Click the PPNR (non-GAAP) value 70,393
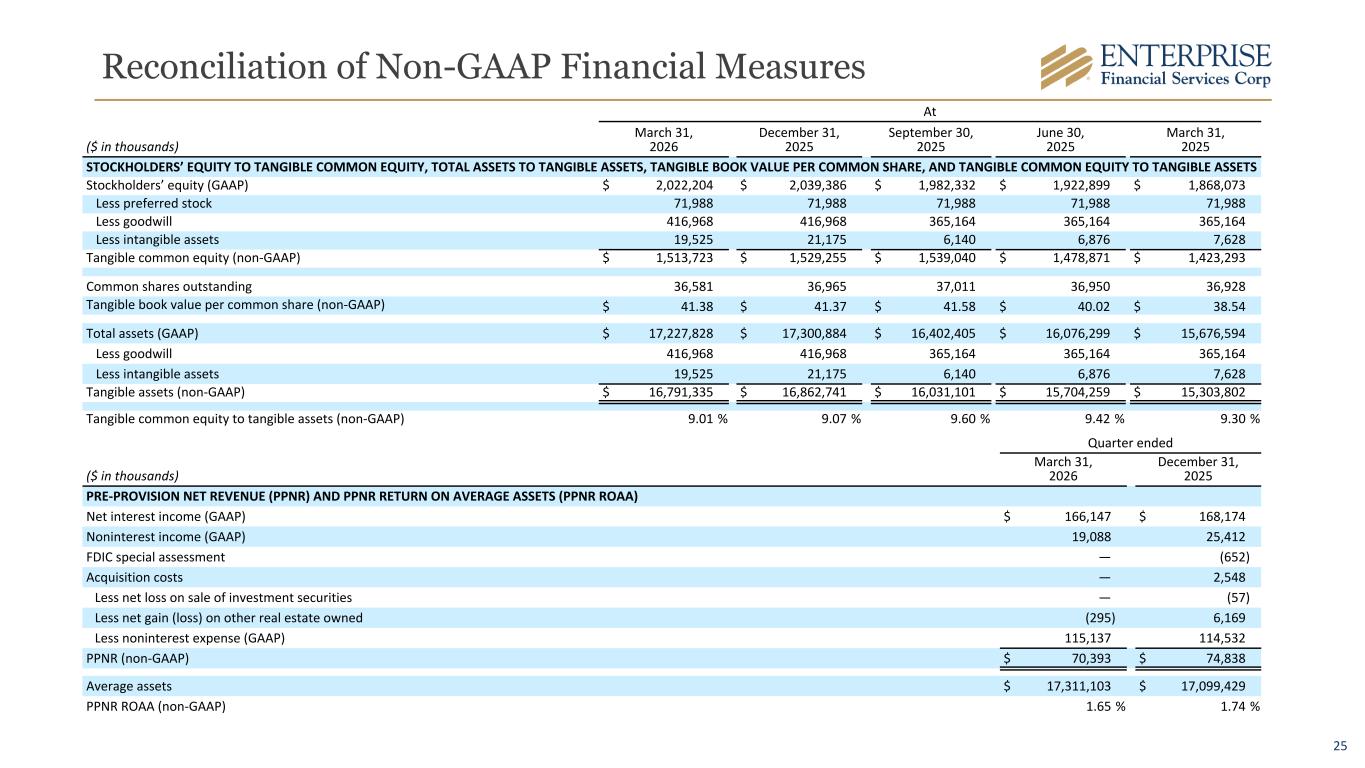The width and height of the screenshot is (1365, 768). tap(1091, 658)
